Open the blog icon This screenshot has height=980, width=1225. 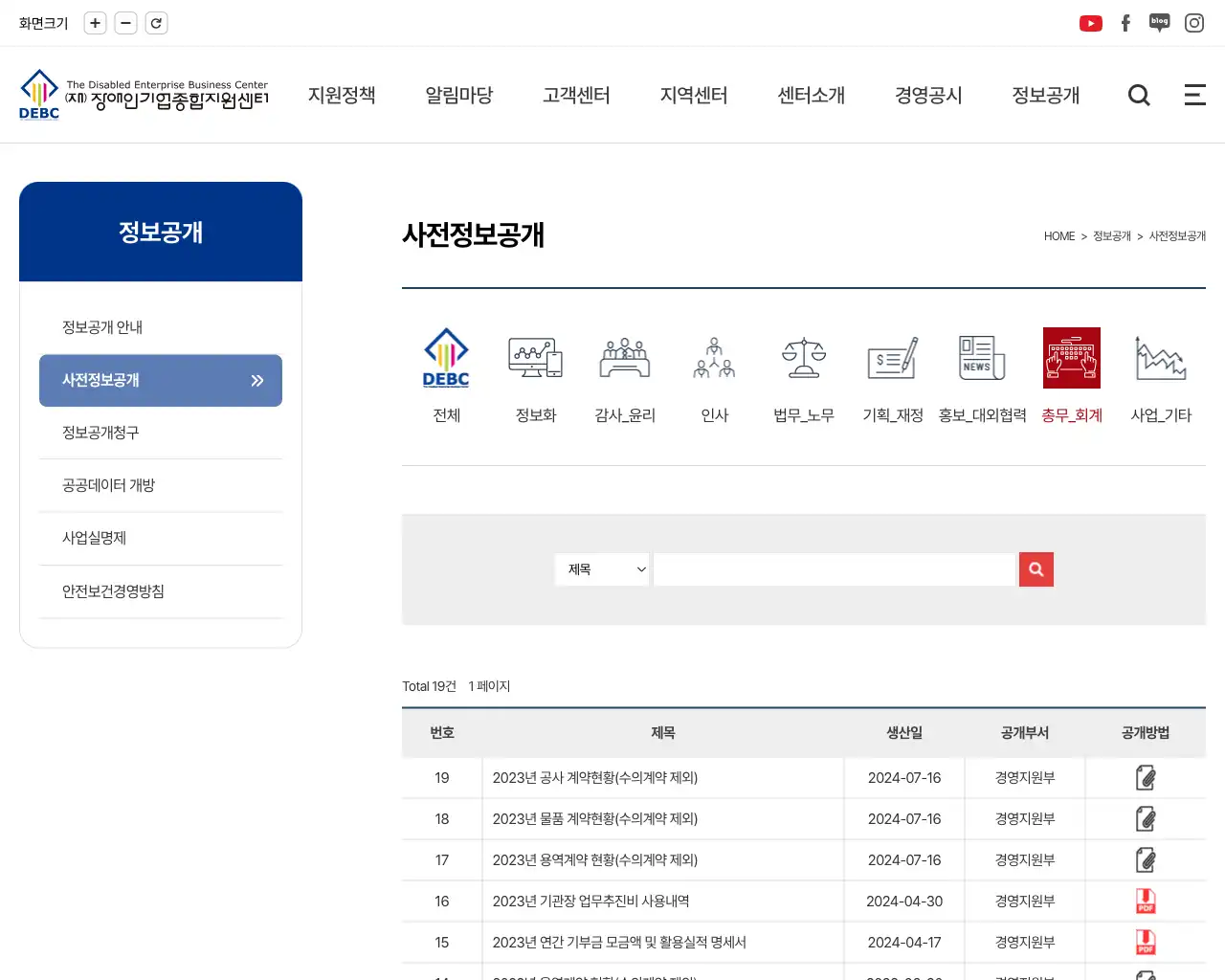pos(1160,23)
